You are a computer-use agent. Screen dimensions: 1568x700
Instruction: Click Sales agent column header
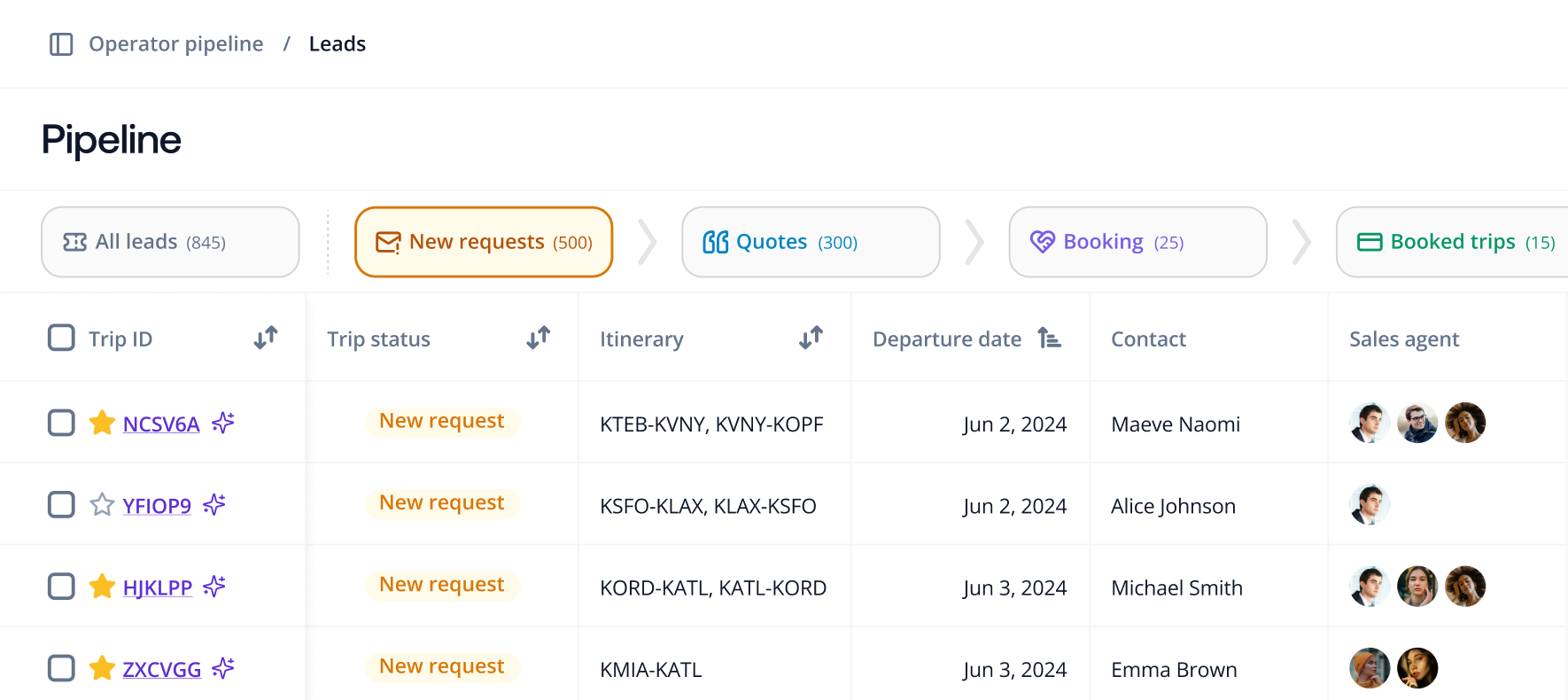point(1404,339)
